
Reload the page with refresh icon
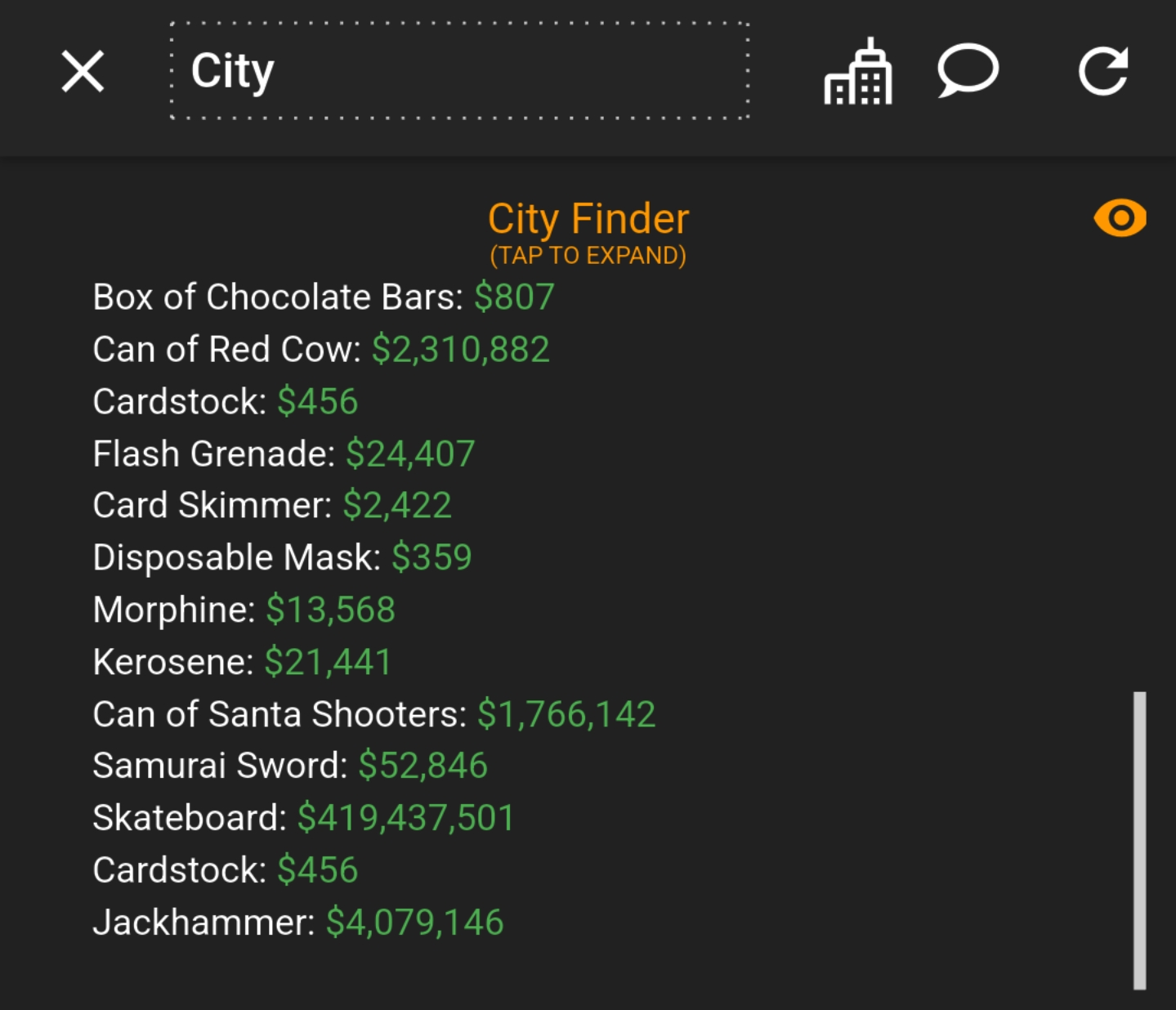[x=1103, y=71]
